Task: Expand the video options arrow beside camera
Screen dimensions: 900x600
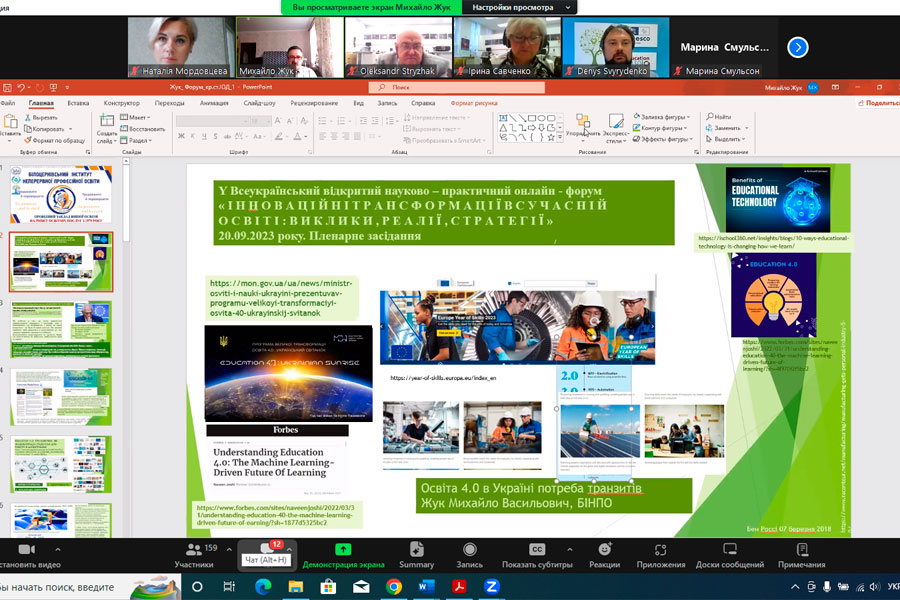Action: point(57,549)
